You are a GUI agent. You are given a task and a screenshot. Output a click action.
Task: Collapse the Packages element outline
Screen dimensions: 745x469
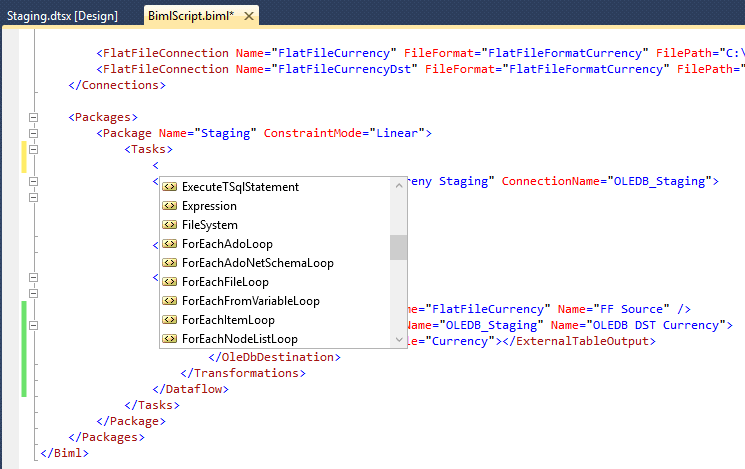coord(33,117)
